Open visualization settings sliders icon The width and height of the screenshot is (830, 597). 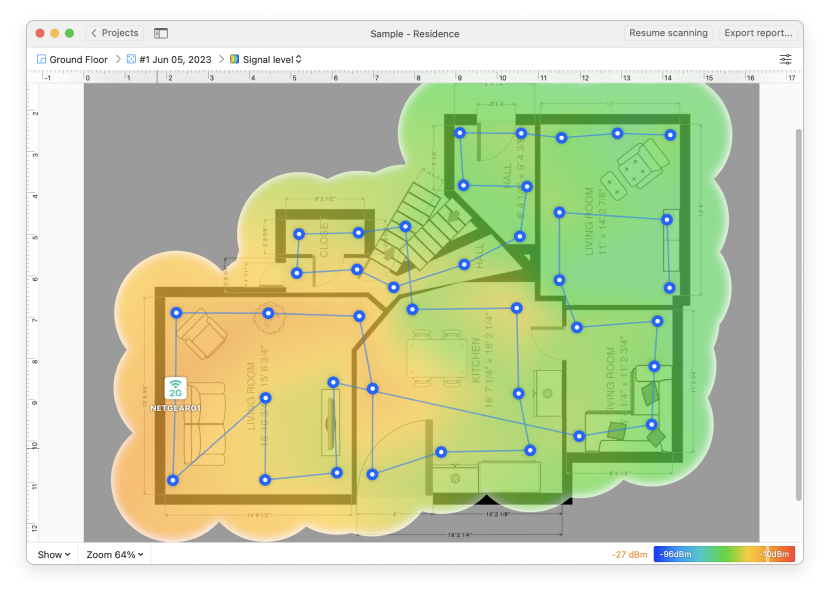click(786, 59)
